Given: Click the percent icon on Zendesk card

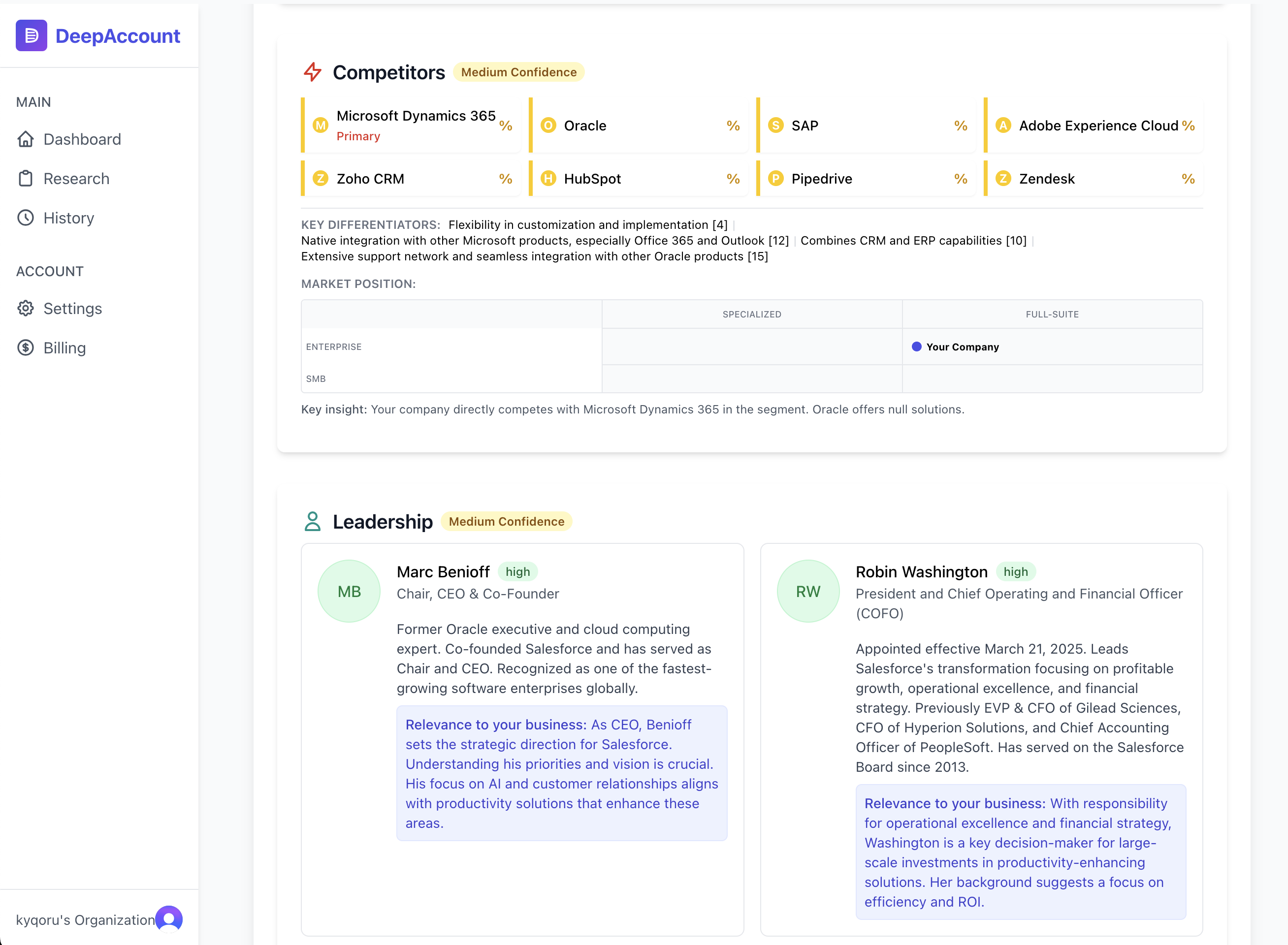Looking at the screenshot, I should tap(1188, 179).
